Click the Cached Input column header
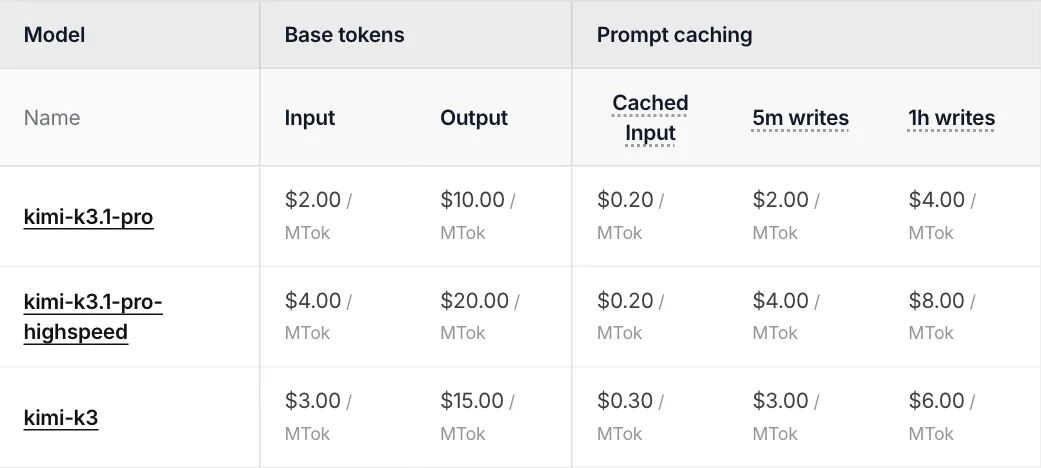This screenshot has width=1041, height=468. [650, 117]
